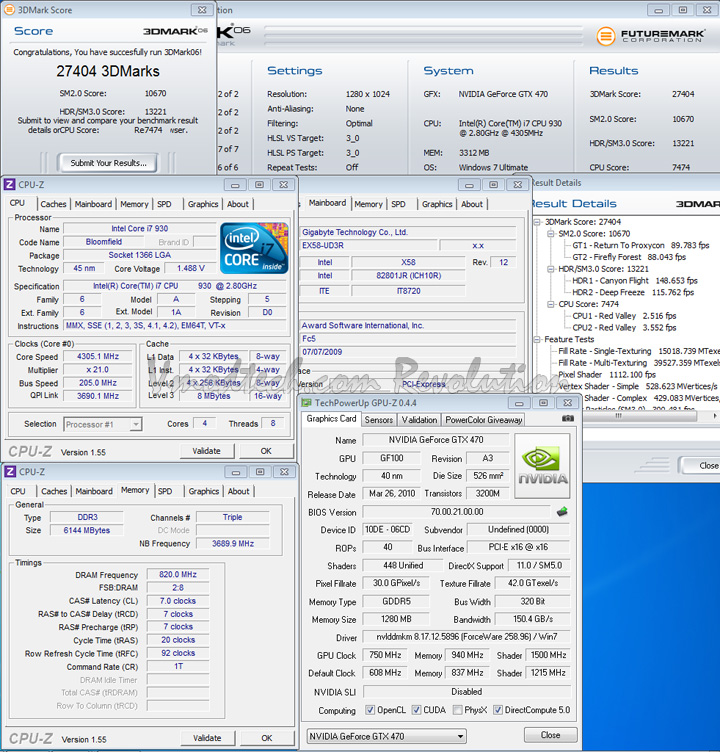Click the CPU-Z icon in the top CPU-Z title bar
Viewport: 720px width, 752px height.
[9, 185]
